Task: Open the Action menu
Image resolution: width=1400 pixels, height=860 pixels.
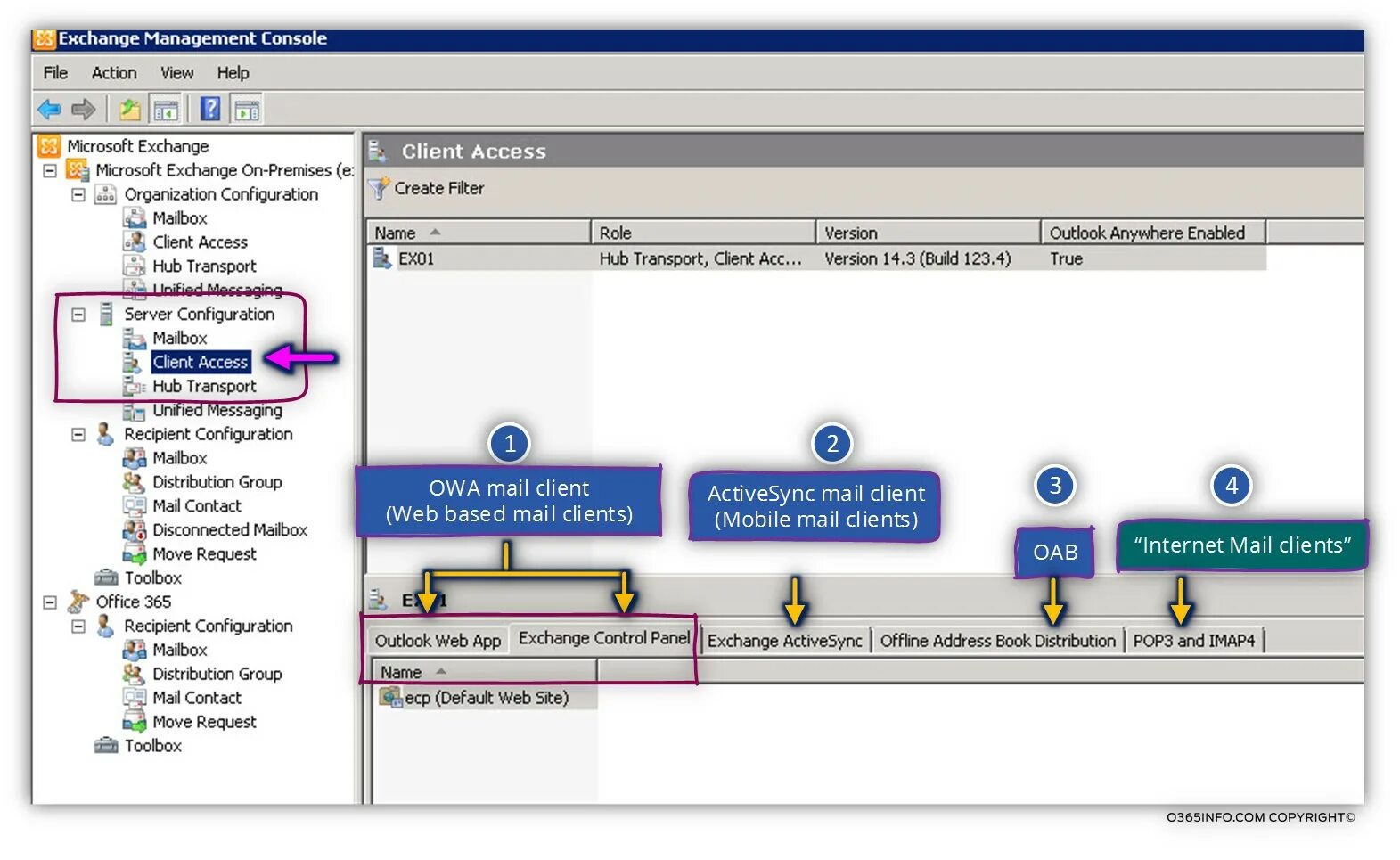Action: (114, 73)
